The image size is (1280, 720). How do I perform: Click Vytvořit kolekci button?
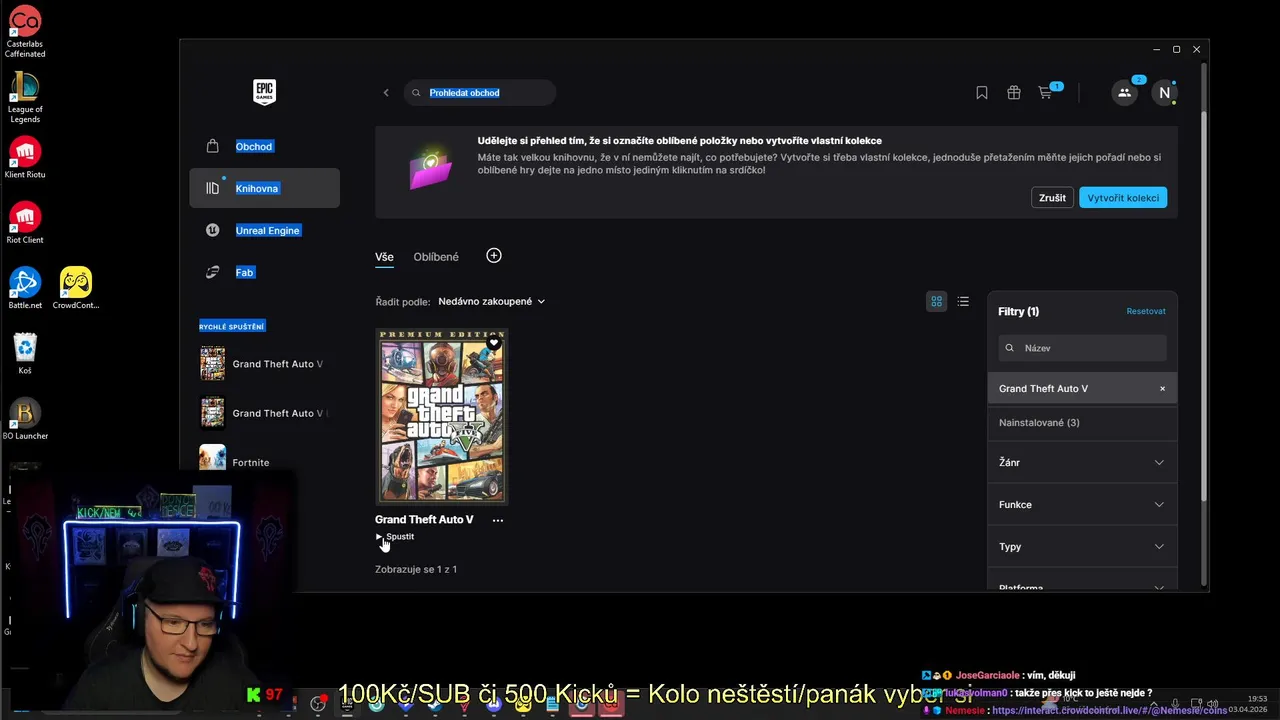pos(1123,198)
